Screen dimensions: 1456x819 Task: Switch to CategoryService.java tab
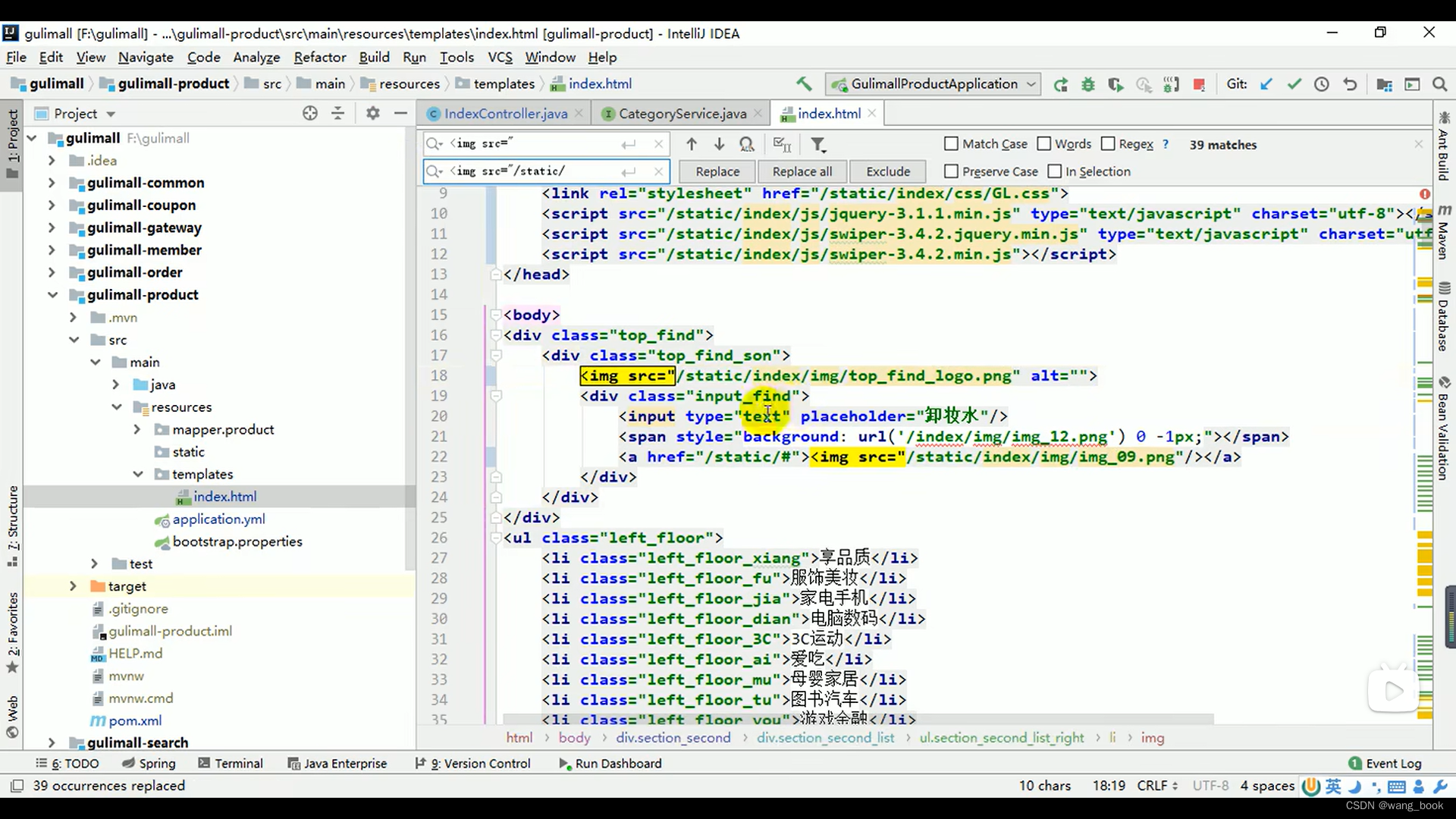click(683, 113)
